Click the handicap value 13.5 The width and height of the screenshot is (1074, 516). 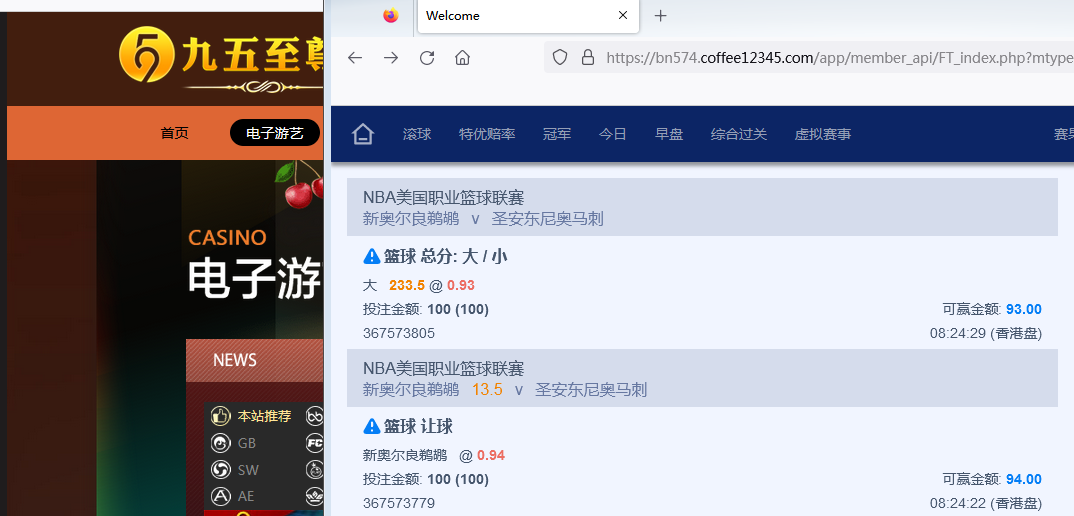pos(487,390)
